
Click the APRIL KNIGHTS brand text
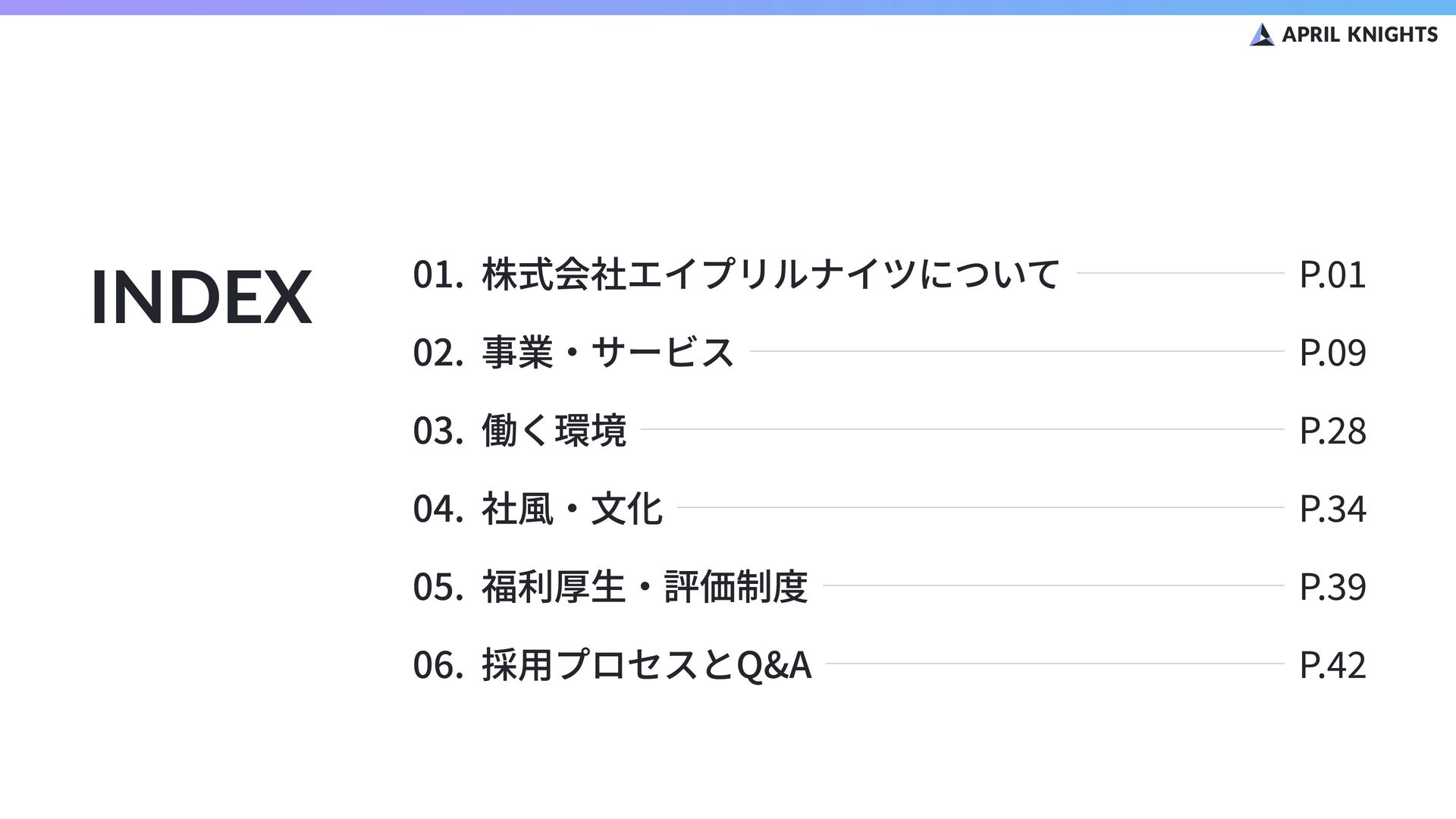pos(1360,35)
